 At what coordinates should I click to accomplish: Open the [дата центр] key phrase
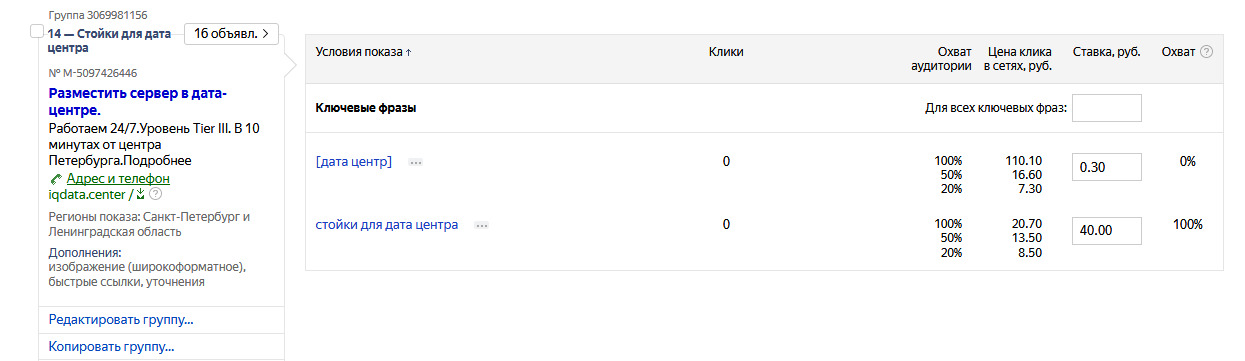click(354, 161)
